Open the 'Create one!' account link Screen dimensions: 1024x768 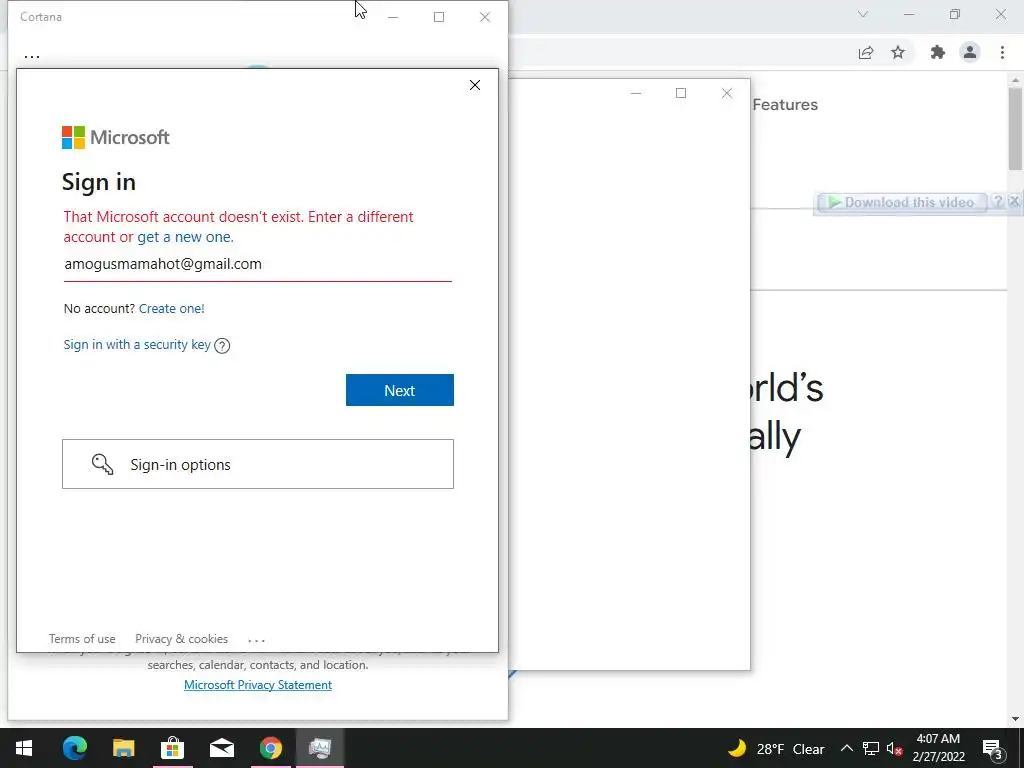[x=172, y=308]
